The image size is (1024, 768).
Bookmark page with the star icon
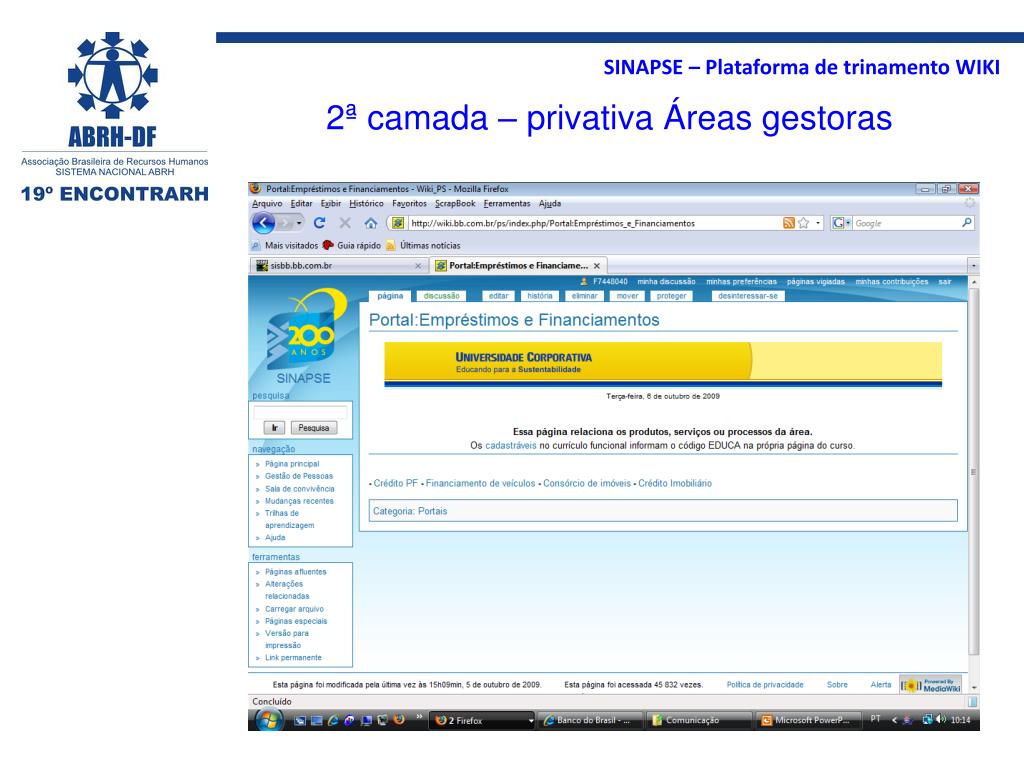(x=803, y=223)
